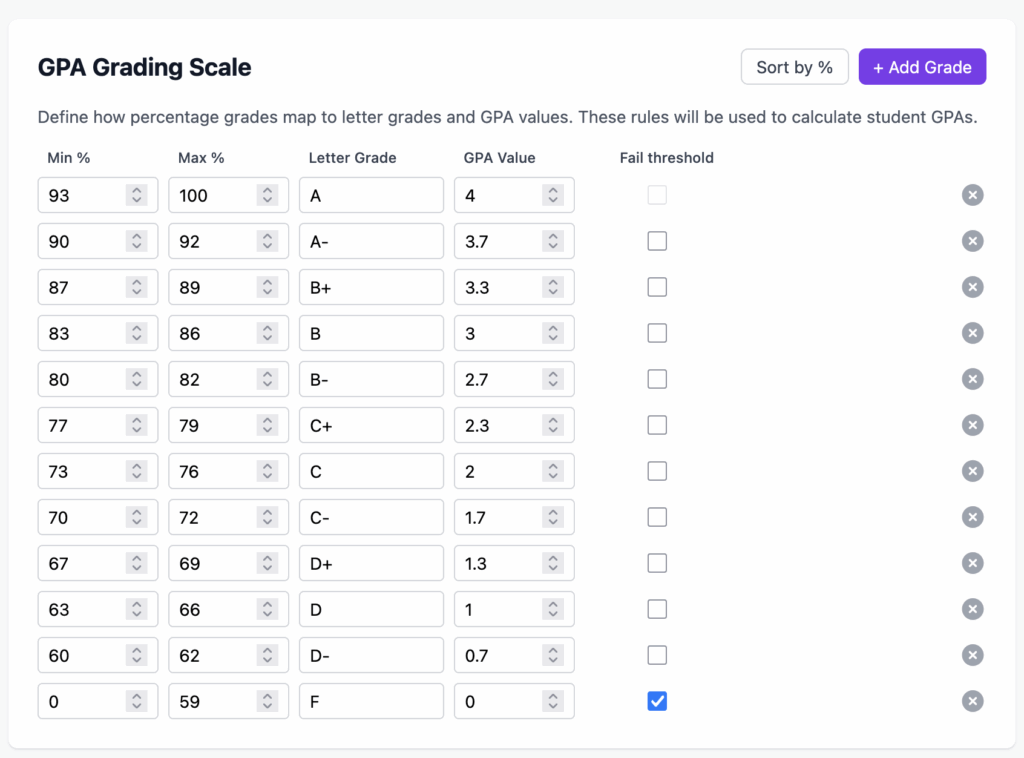Delete the A- grade row

coord(972,241)
